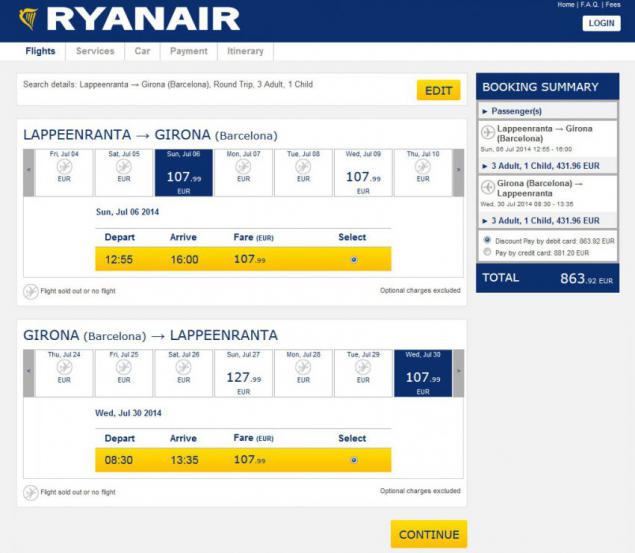Click next-dates arrow in outbound date strip
Image resolution: width=635 pixels, height=553 pixels.
pyautogui.click(x=458, y=173)
